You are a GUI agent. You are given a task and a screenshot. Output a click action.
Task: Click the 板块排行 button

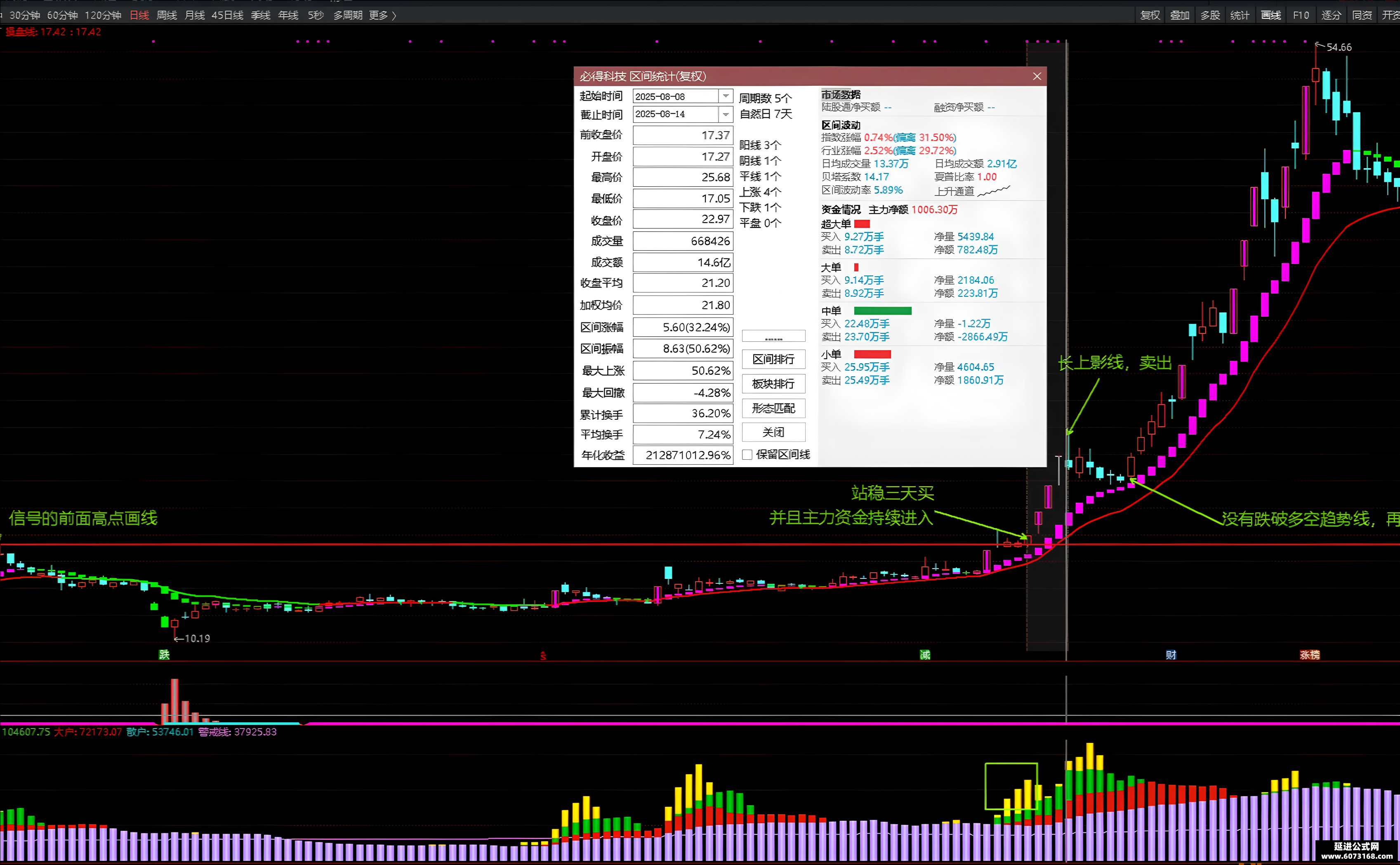[x=773, y=384]
